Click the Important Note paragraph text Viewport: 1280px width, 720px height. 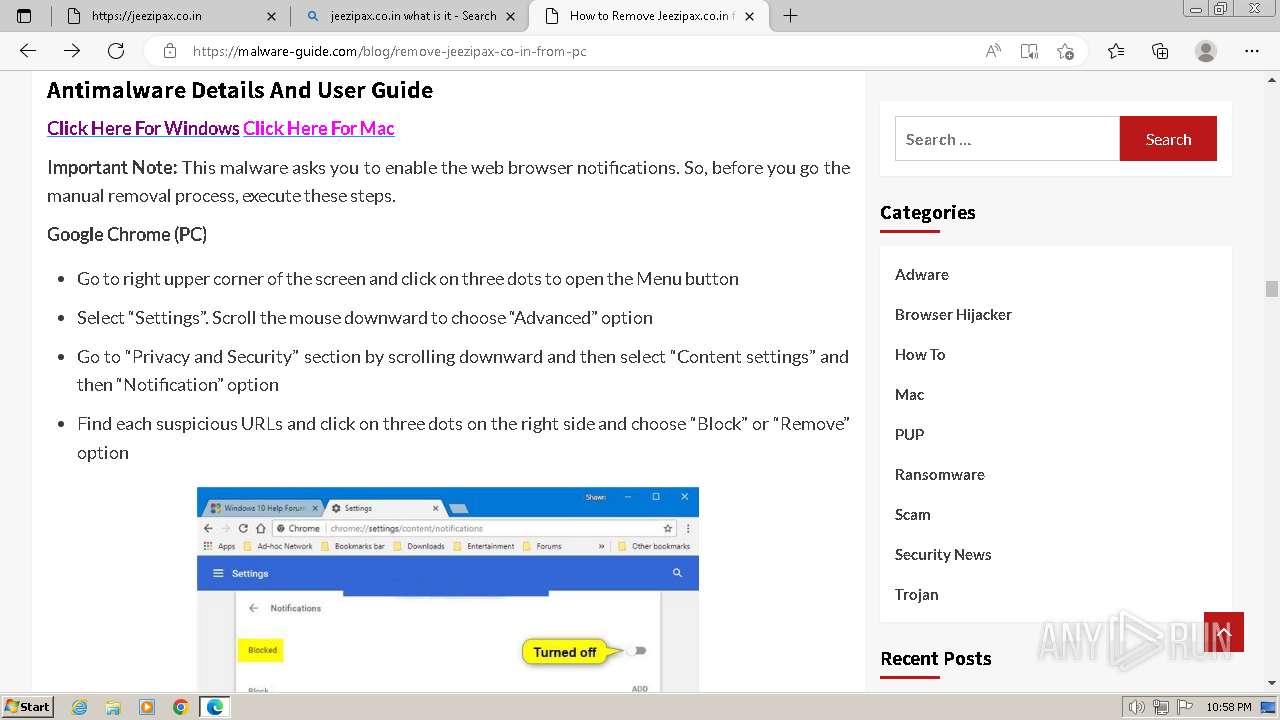coord(449,181)
